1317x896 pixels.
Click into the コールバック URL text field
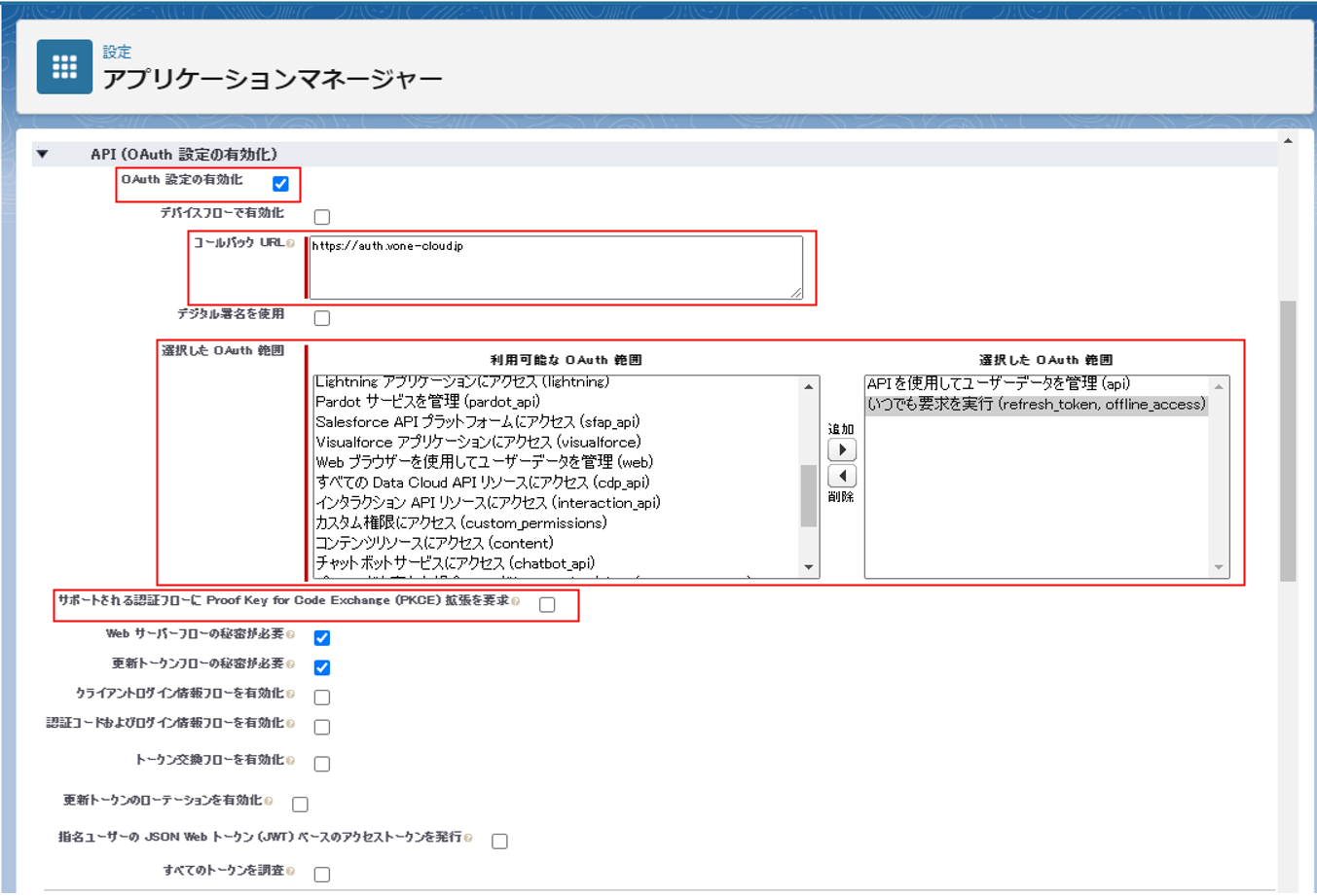(555, 268)
